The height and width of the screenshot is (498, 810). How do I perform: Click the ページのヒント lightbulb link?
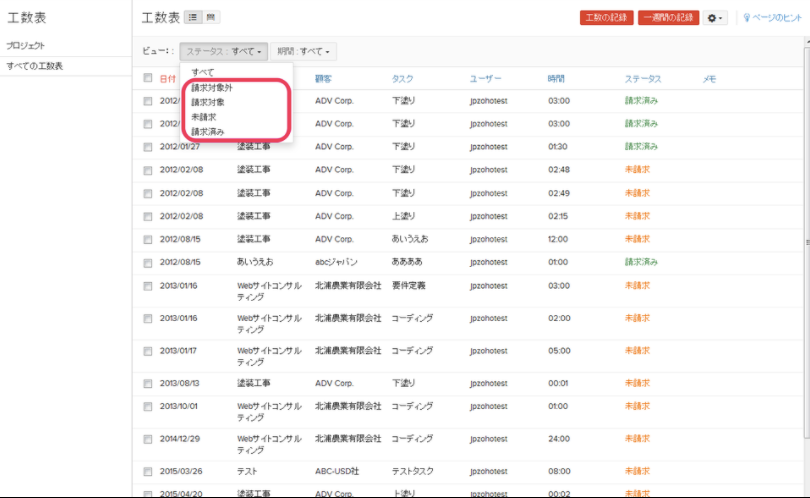click(x=771, y=18)
